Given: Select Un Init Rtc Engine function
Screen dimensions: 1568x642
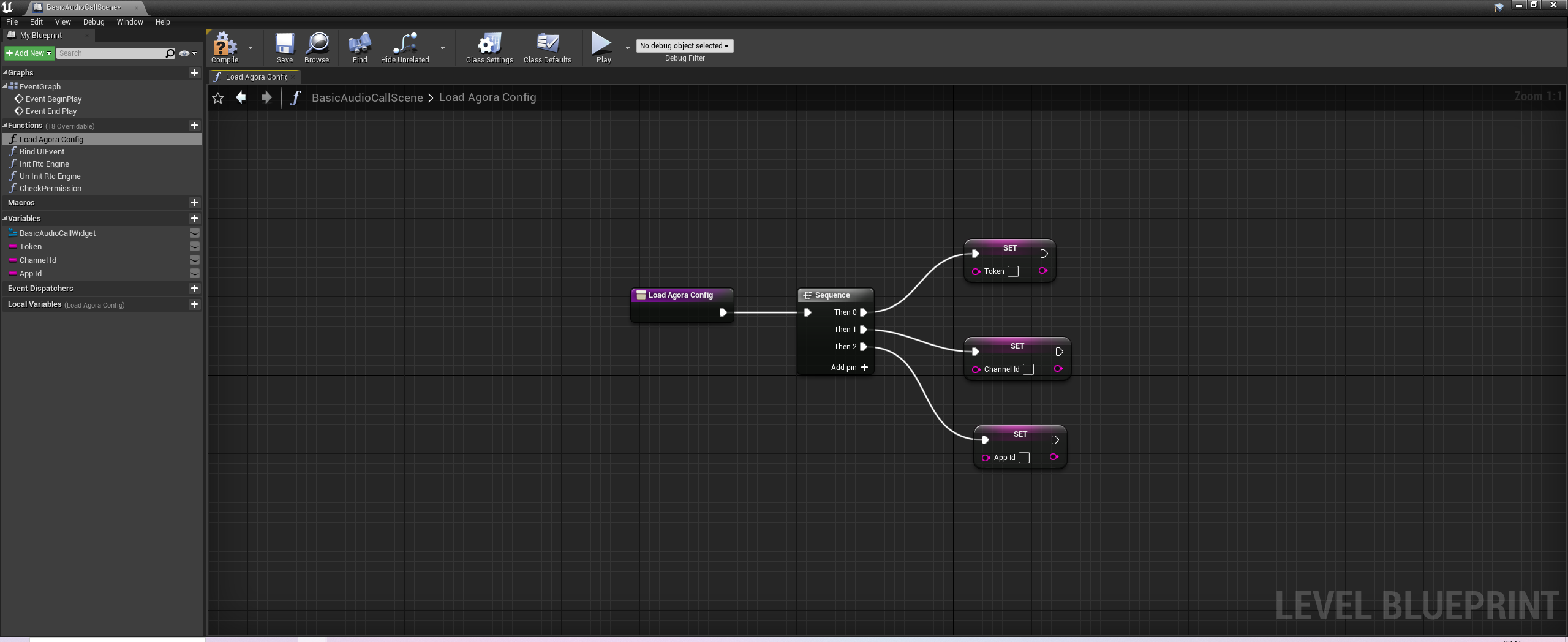Looking at the screenshot, I should [50, 176].
